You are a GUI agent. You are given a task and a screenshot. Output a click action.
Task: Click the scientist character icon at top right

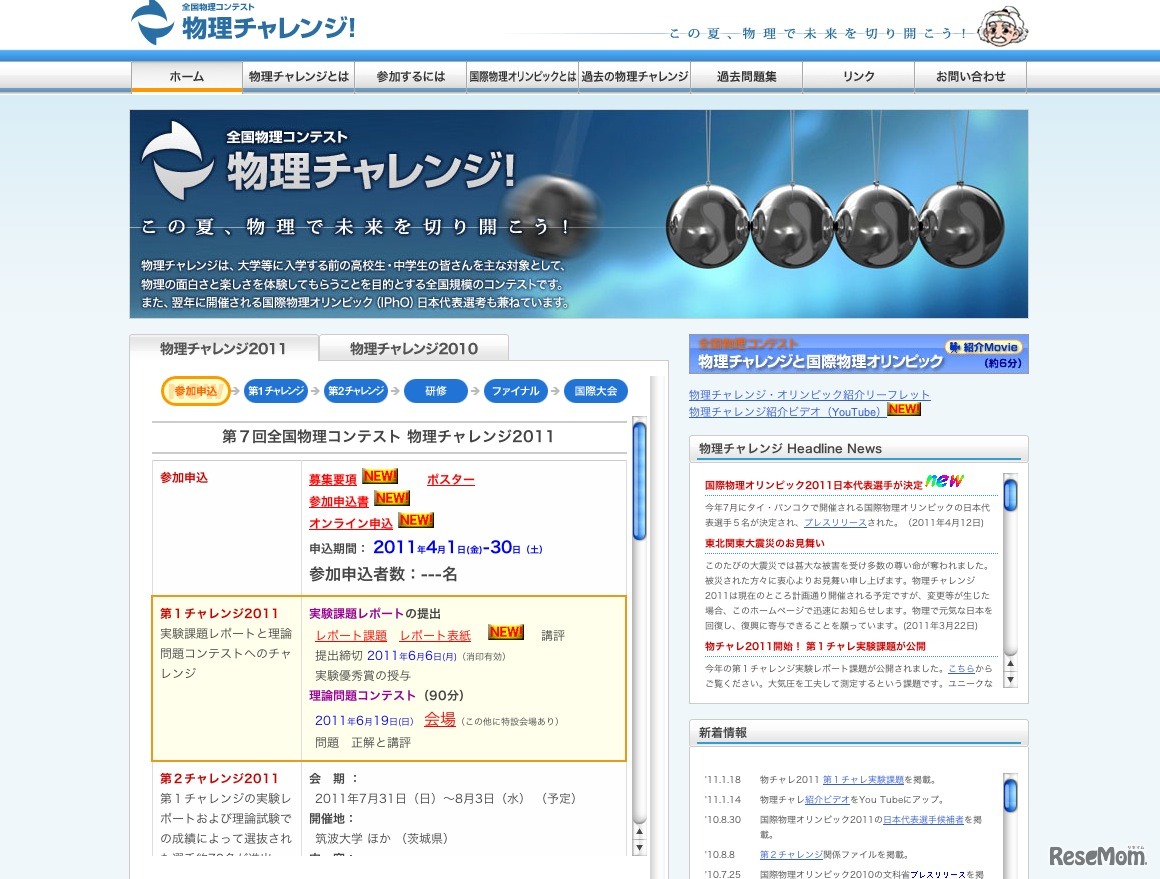pyautogui.click(x=1002, y=27)
